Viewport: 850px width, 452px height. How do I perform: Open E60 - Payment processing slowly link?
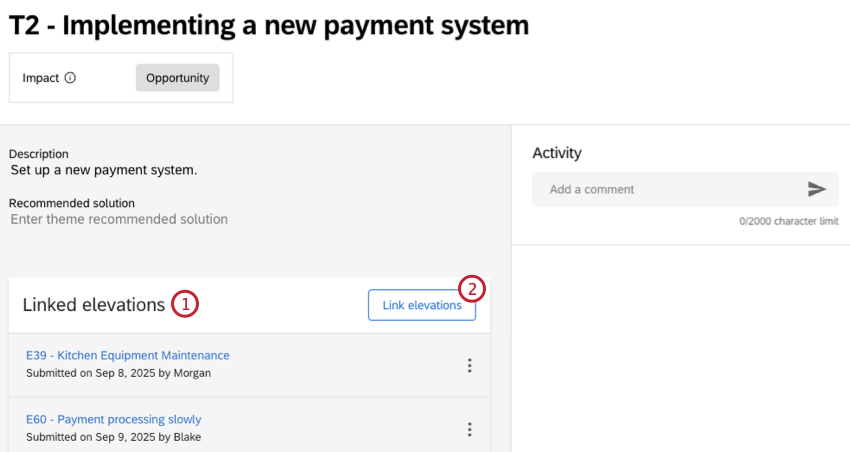point(114,419)
